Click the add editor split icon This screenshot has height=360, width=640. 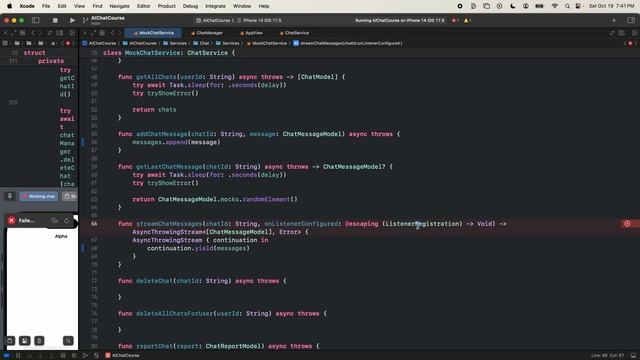635,33
